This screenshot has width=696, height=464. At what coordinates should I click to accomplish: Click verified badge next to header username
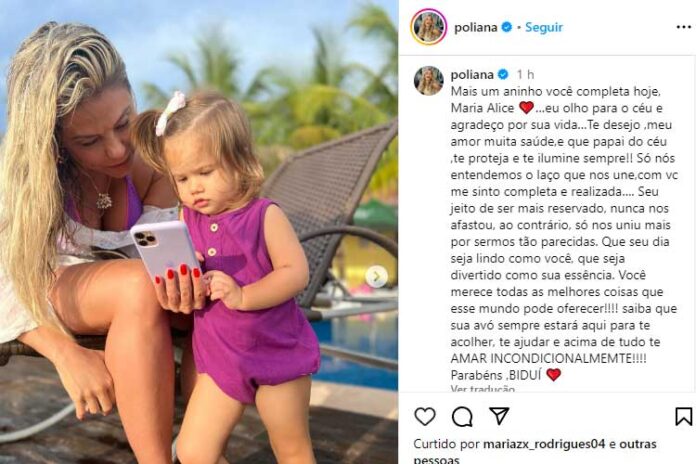pos(506,27)
